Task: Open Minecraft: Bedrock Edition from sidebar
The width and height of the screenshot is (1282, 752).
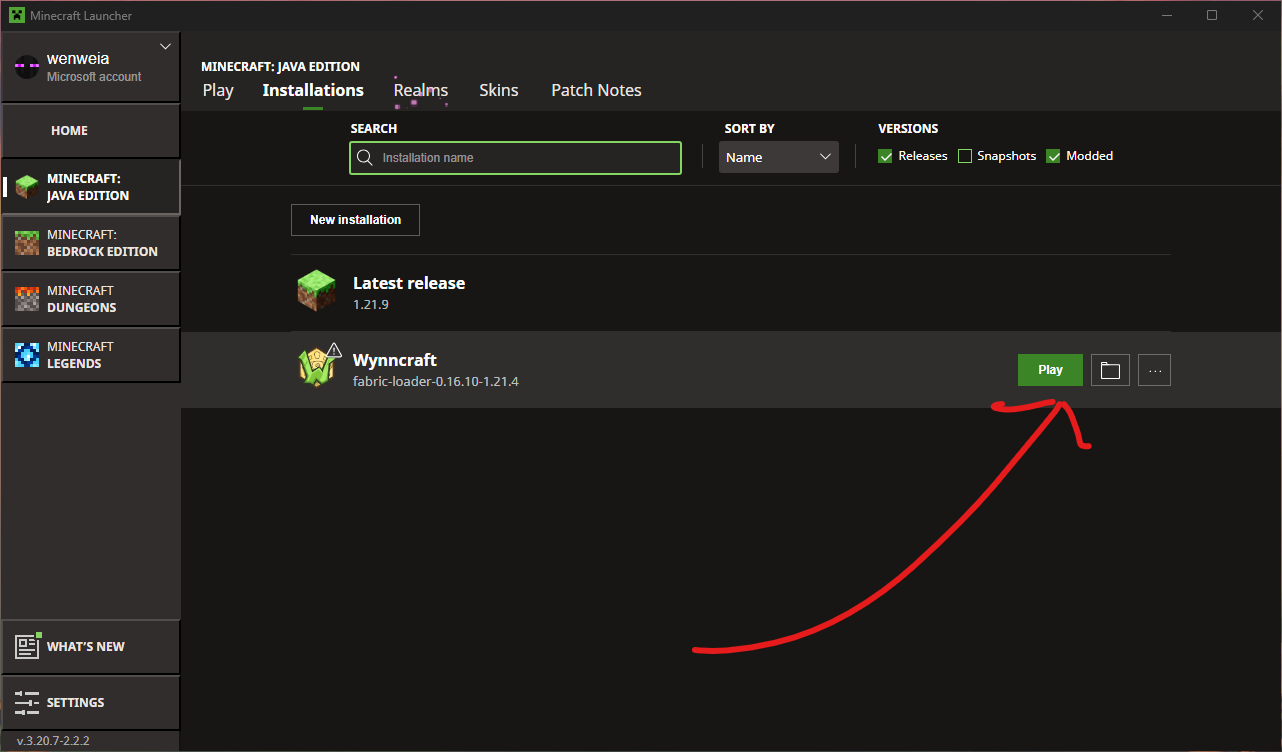Action: click(x=26, y=242)
